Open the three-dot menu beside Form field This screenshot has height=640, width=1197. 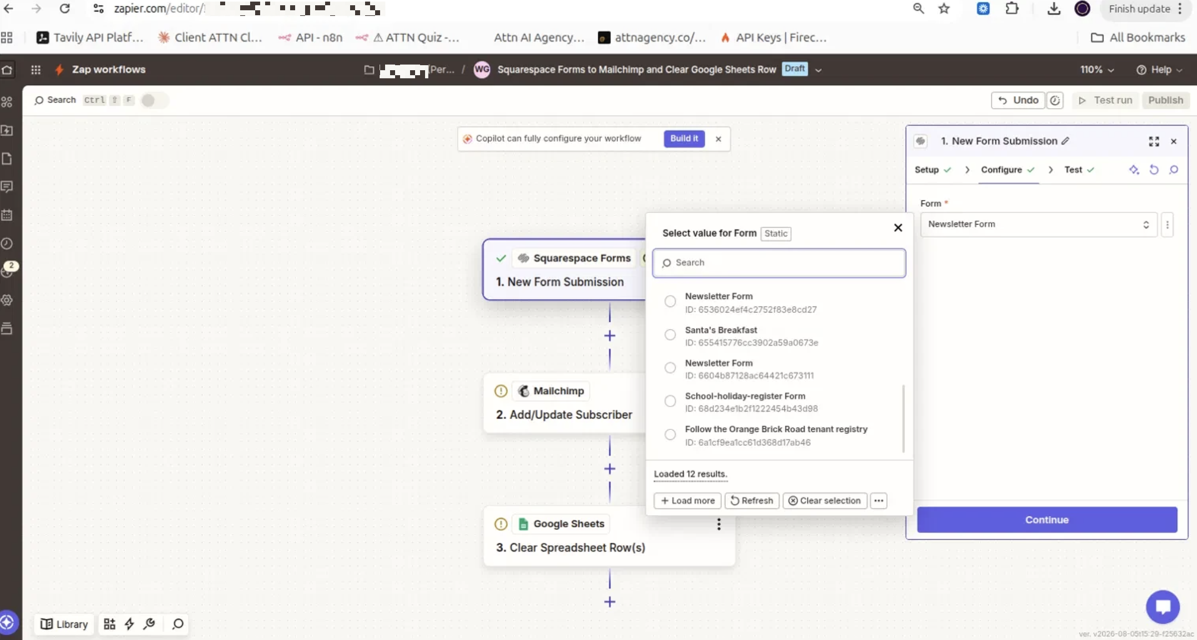(1166, 225)
